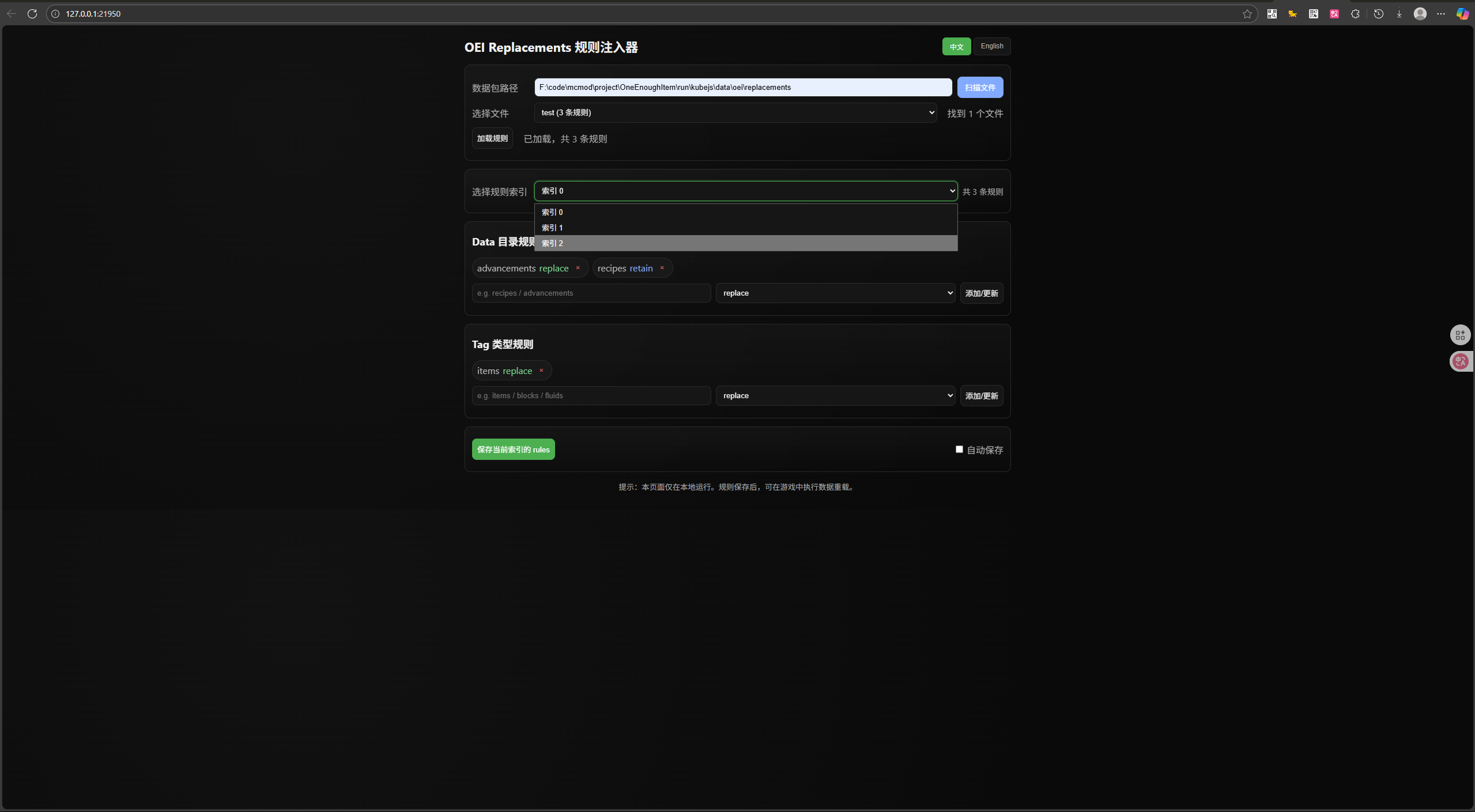1475x812 pixels.
Task: Add this page to favorites (star icon)
Action: click(x=1247, y=14)
